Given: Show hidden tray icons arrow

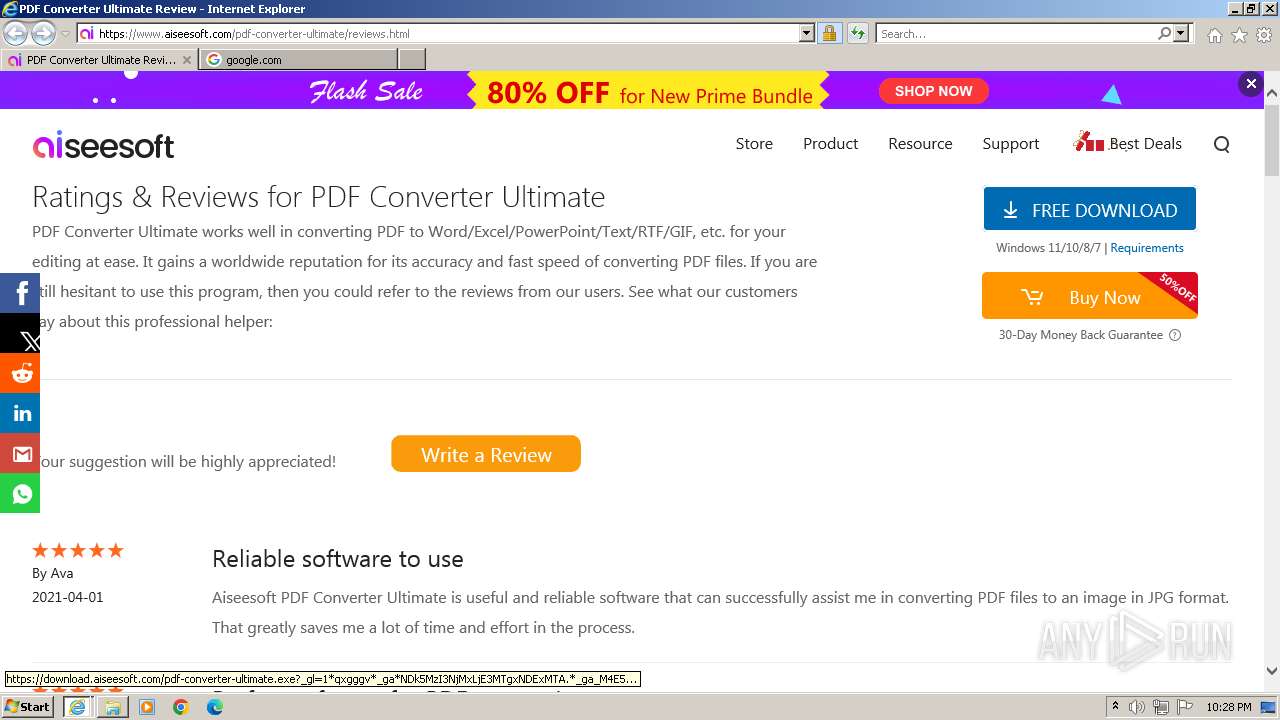Looking at the screenshot, I should 1115,707.
